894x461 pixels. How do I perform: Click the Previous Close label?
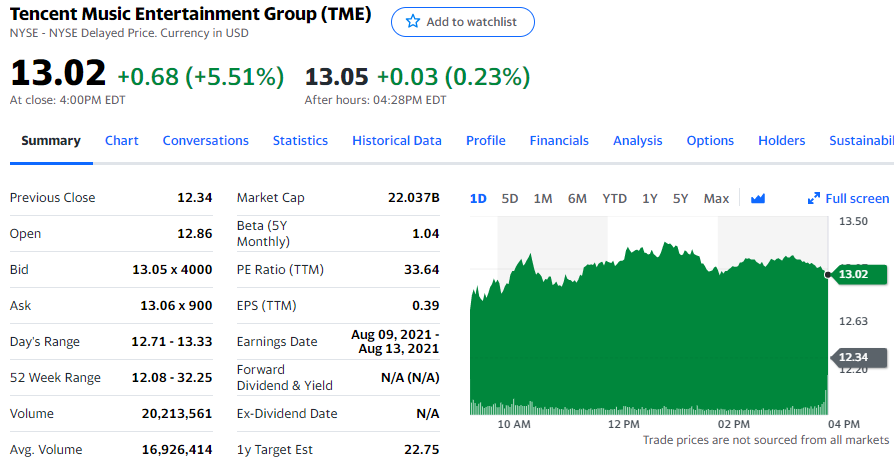[x=52, y=198]
